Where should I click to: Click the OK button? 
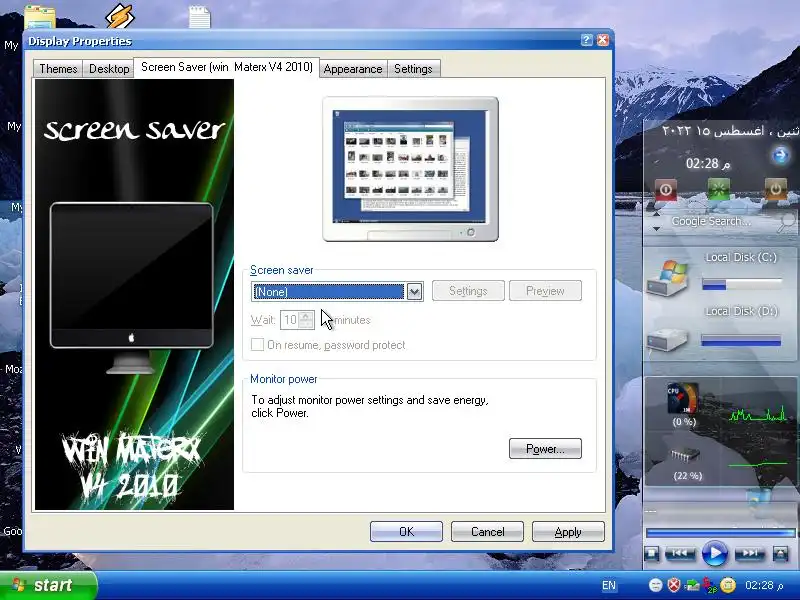pyautogui.click(x=406, y=532)
